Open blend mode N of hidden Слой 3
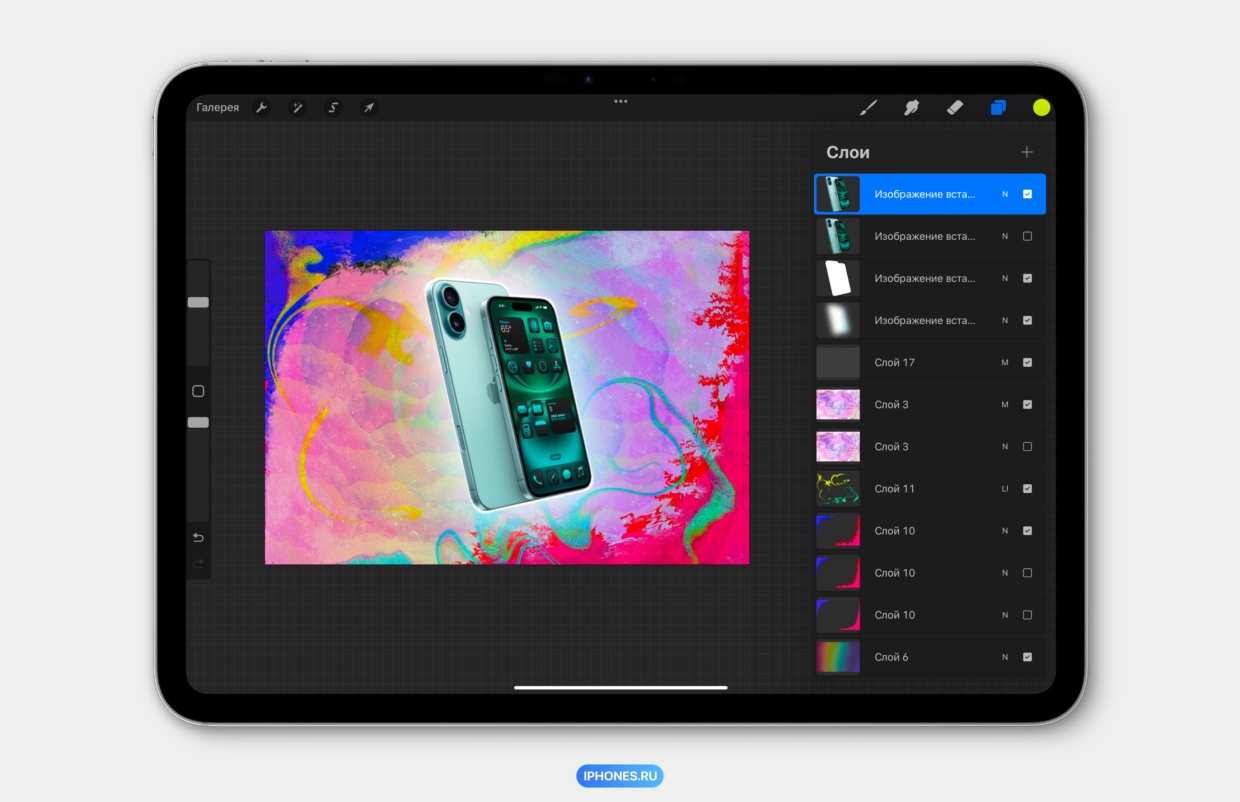 point(1005,446)
